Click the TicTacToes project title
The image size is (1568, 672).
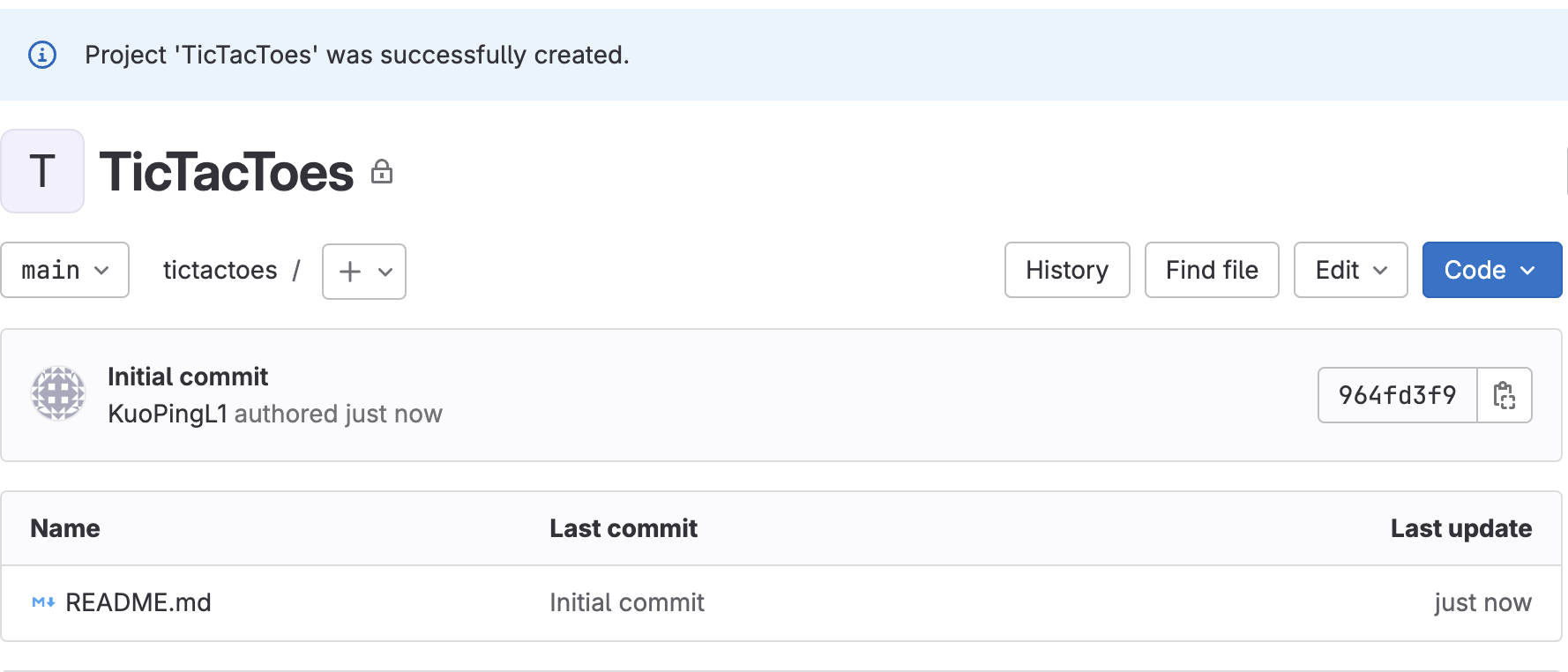227,171
